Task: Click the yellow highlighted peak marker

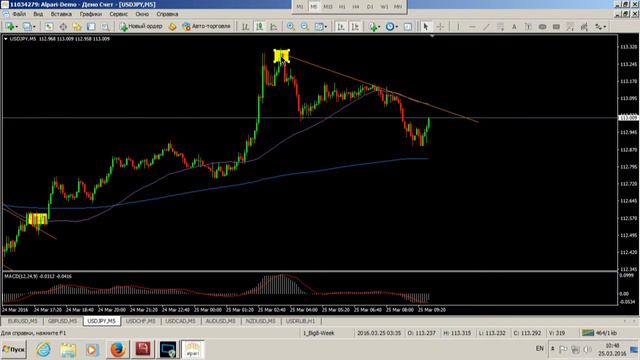Action: coord(281,56)
